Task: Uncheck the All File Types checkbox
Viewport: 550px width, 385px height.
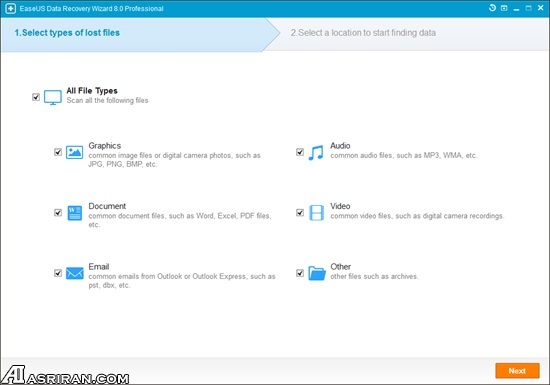Action: tap(36, 97)
